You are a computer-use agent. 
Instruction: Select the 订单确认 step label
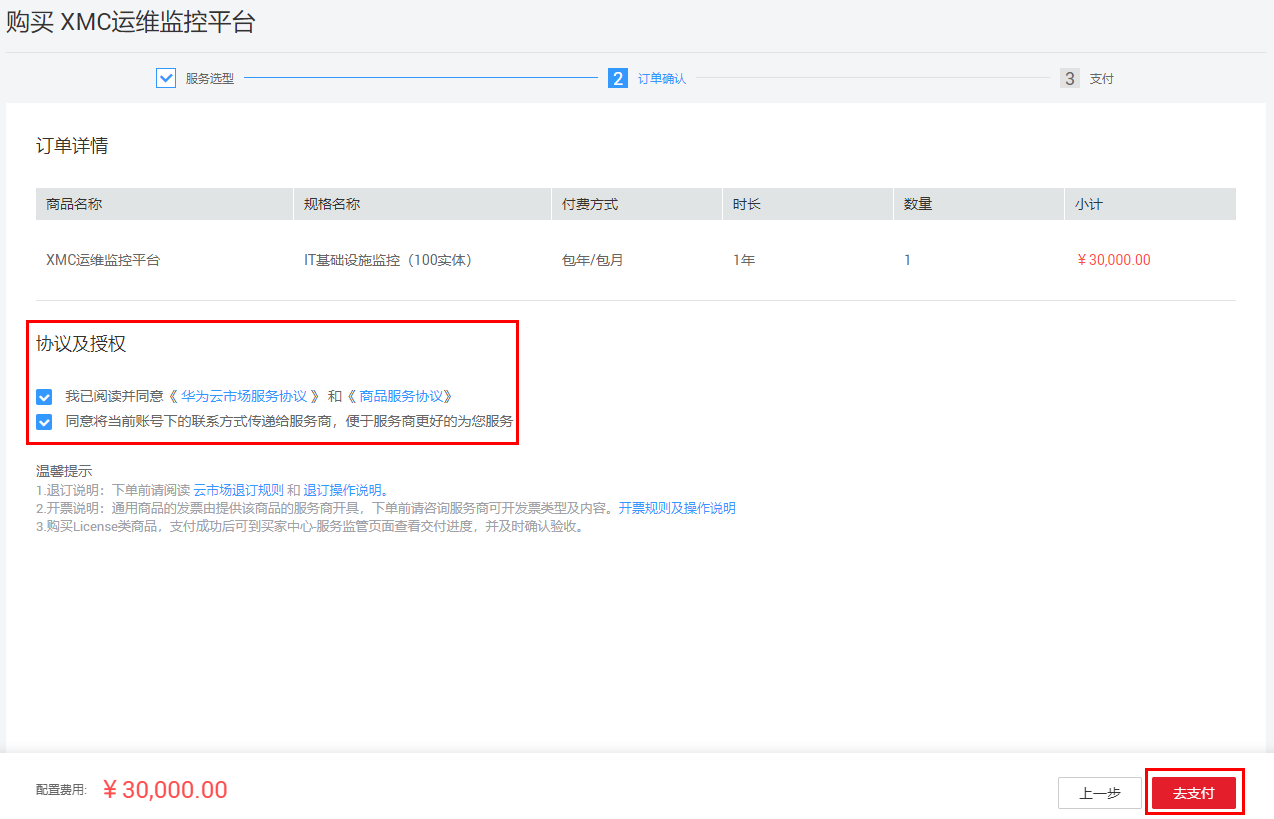[662, 78]
